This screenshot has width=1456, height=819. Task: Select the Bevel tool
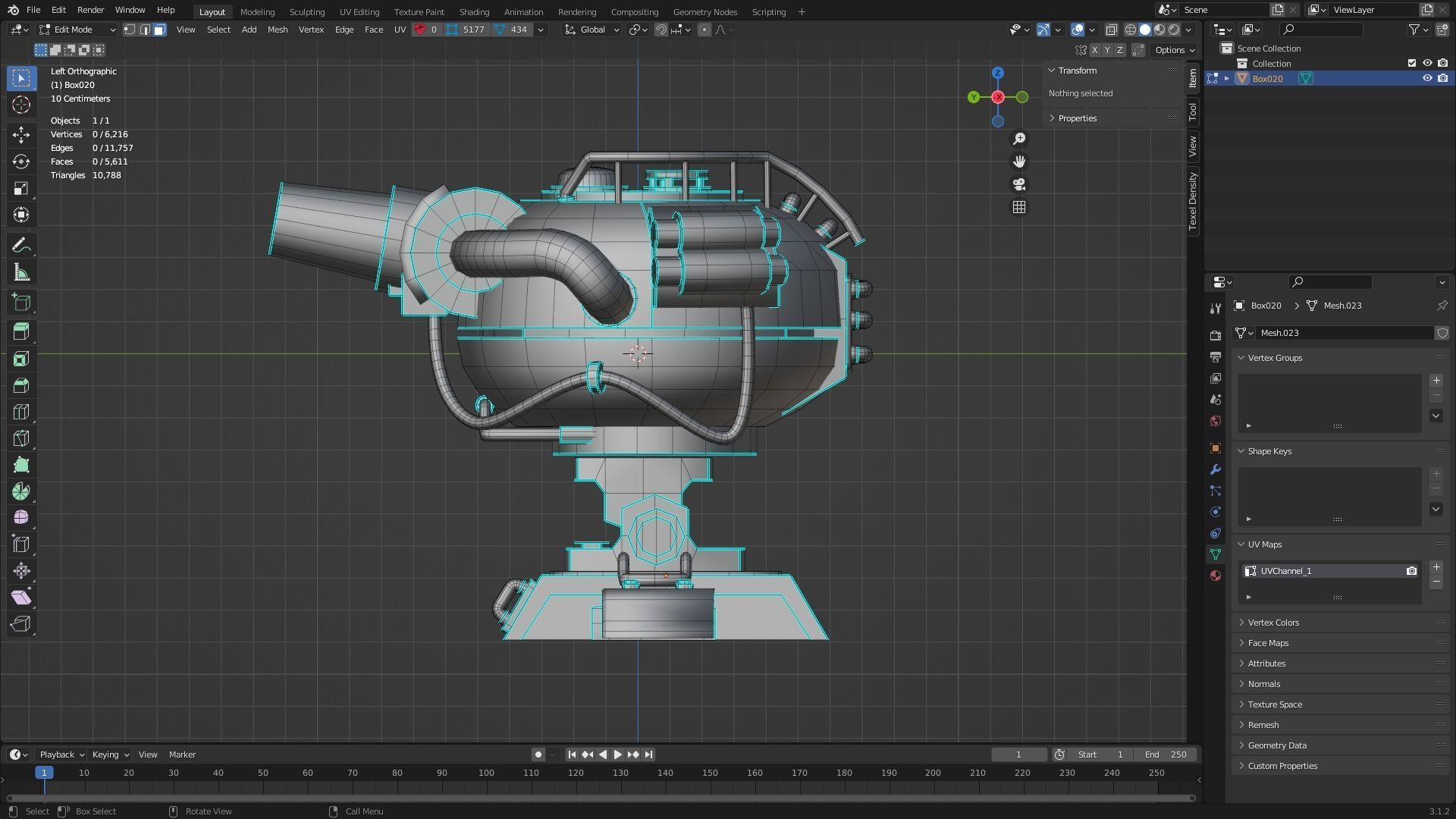(21, 385)
